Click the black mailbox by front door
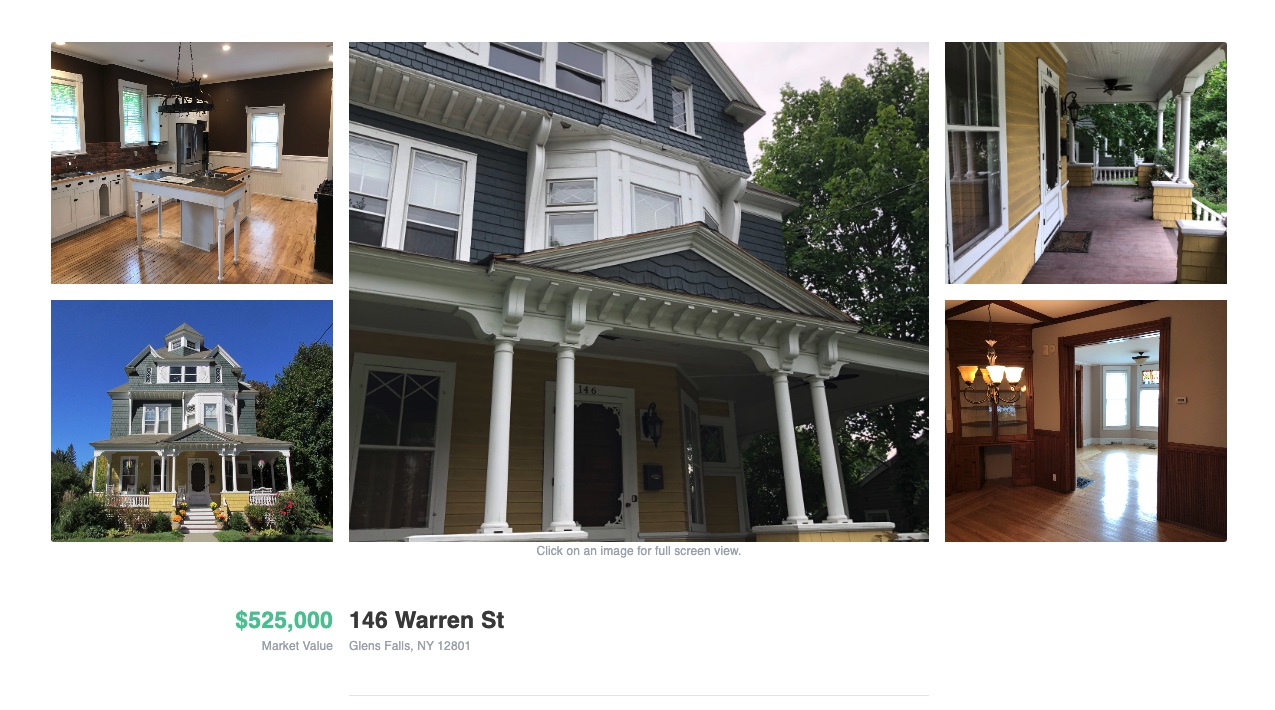Image resolution: width=1275 pixels, height=710 pixels. pyautogui.click(x=653, y=476)
